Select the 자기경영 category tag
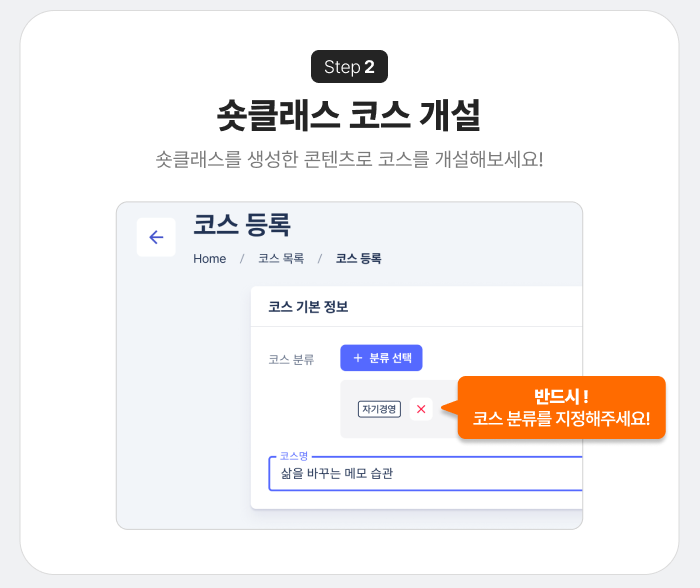 click(x=379, y=409)
